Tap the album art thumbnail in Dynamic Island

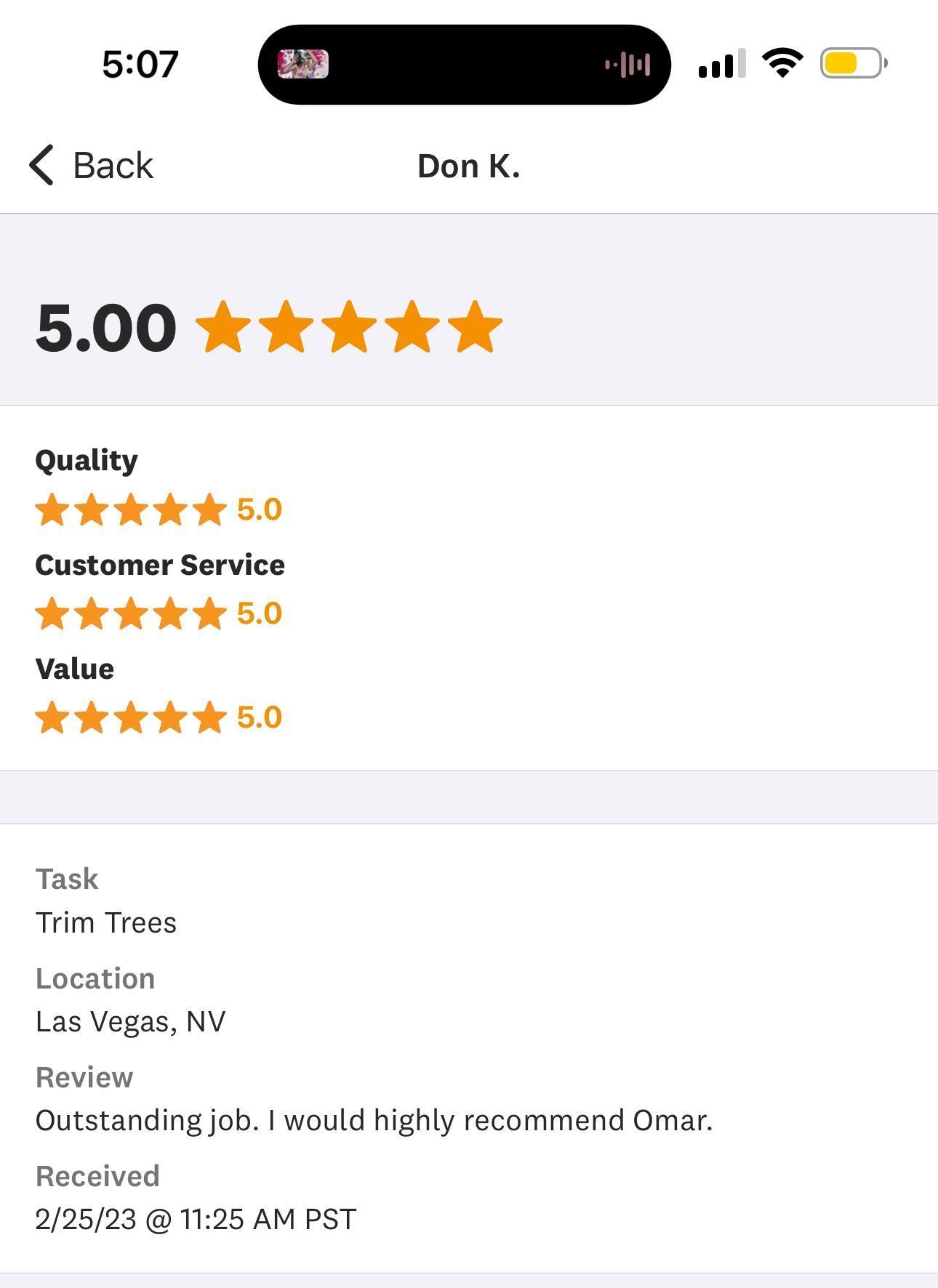click(303, 64)
